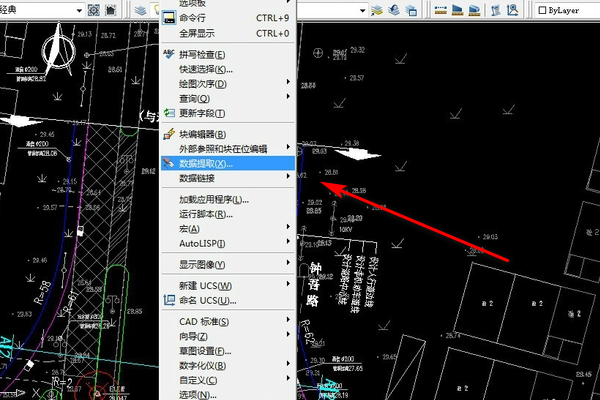Expand the 自定义(C) submenu
This screenshot has height=400, width=600.
227,380
